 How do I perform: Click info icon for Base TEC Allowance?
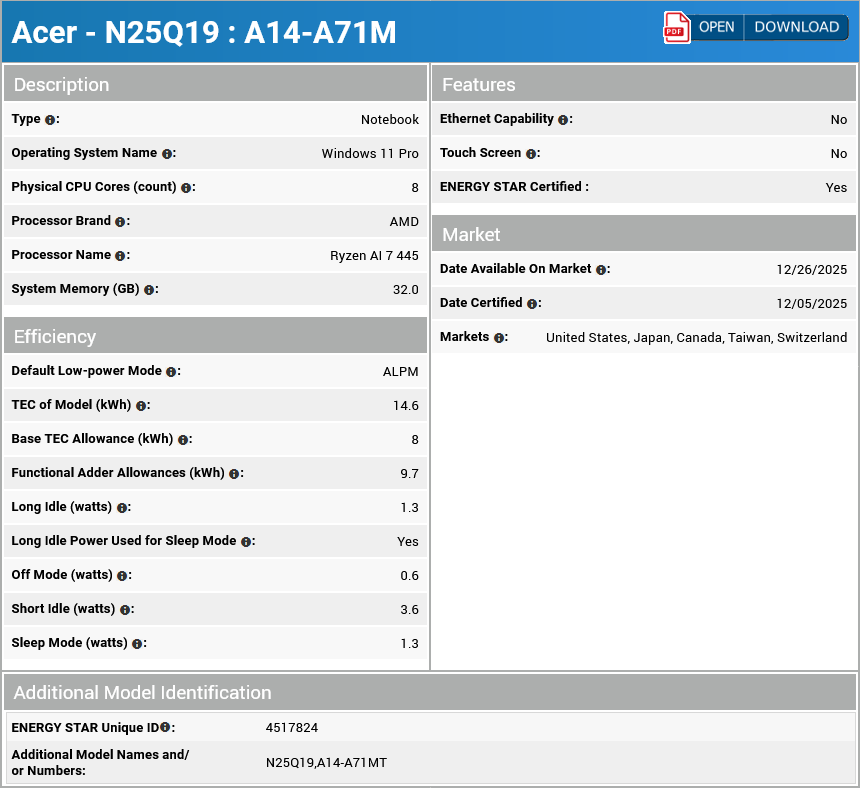183,440
